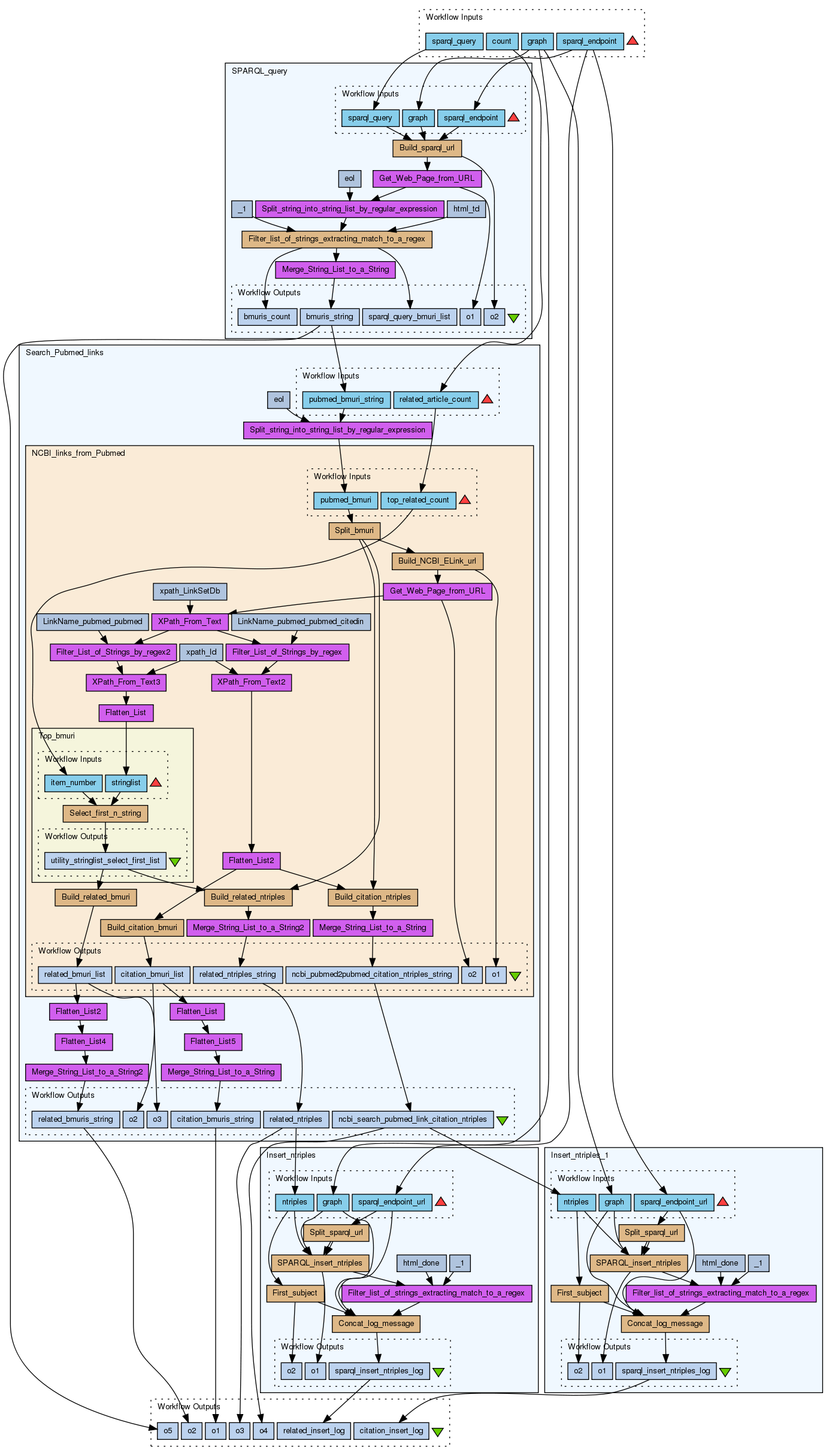The height and width of the screenshot is (1456, 832).
Task: Click red triangle next to related_article_count
Action: [x=487, y=399]
